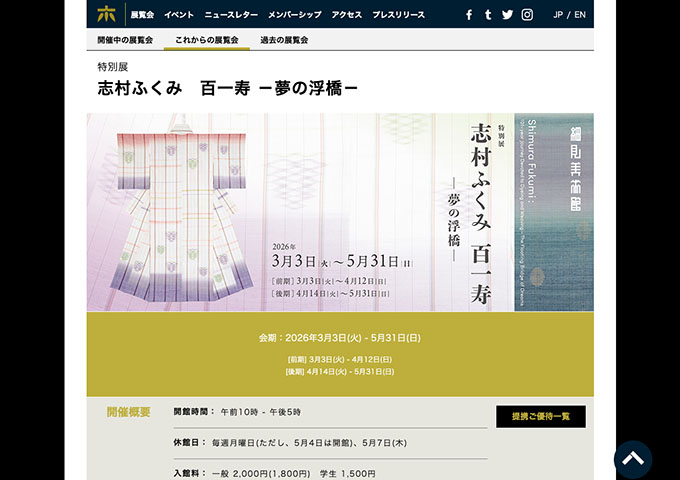Image resolution: width=680 pixels, height=480 pixels.
Task: Click the 特別展 label text
Action: click(x=112, y=67)
